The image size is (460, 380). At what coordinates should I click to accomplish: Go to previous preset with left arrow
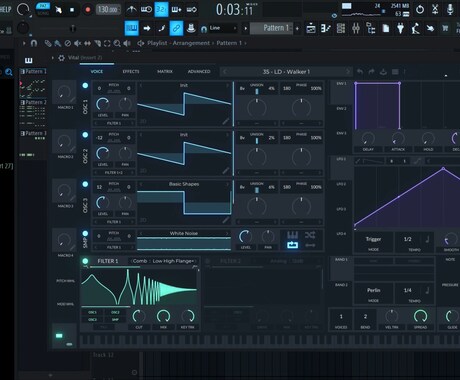click(225, 72)
